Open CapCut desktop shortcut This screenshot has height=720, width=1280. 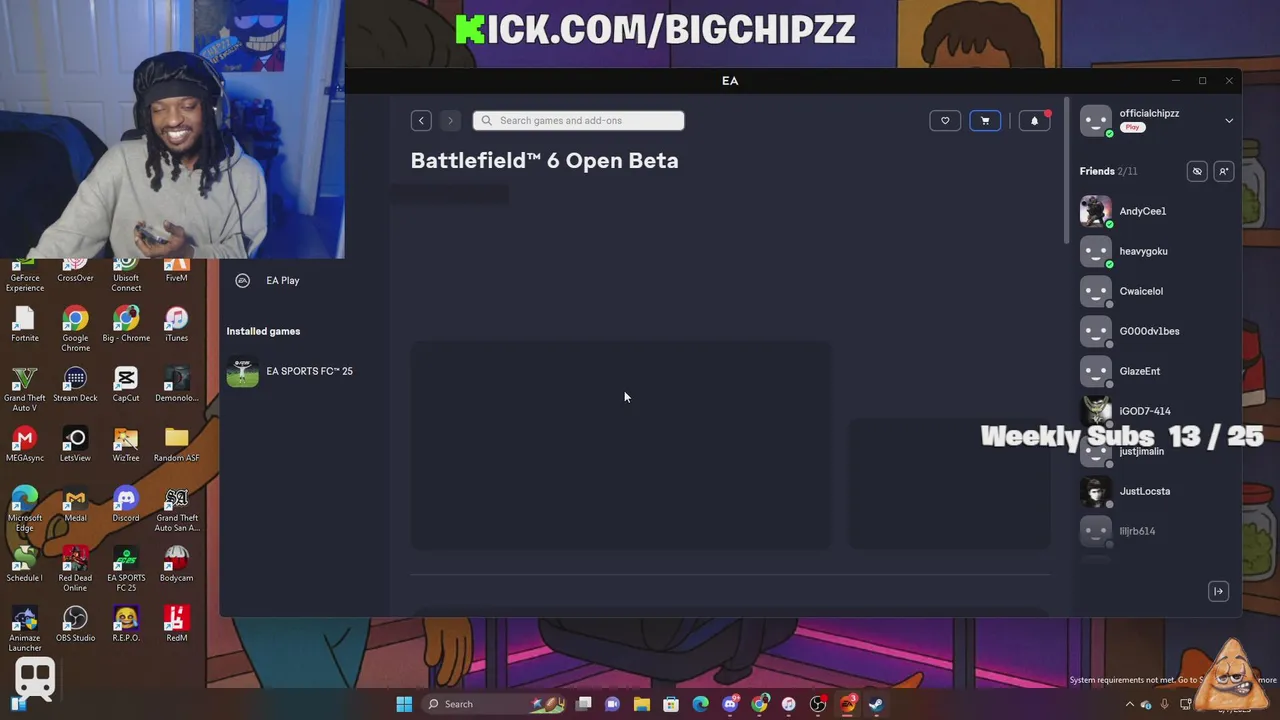click(126, 384)
